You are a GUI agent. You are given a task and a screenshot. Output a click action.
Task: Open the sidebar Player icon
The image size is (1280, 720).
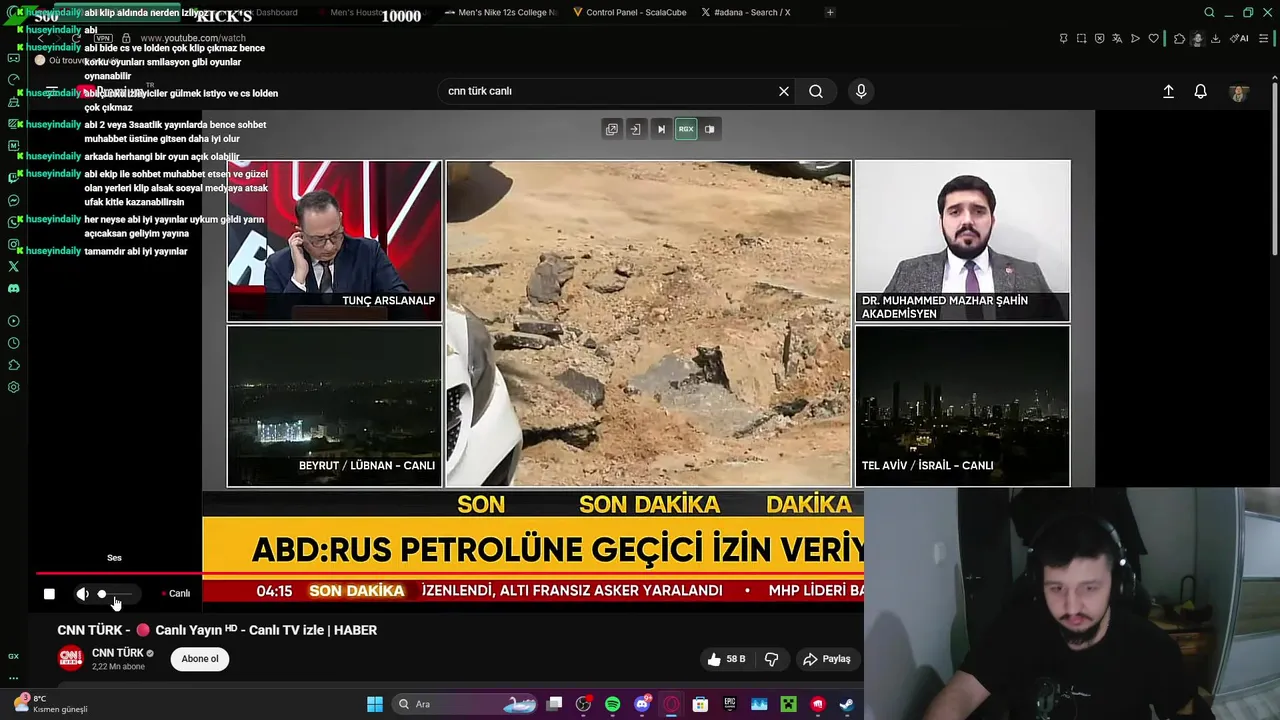pos(13,321)
